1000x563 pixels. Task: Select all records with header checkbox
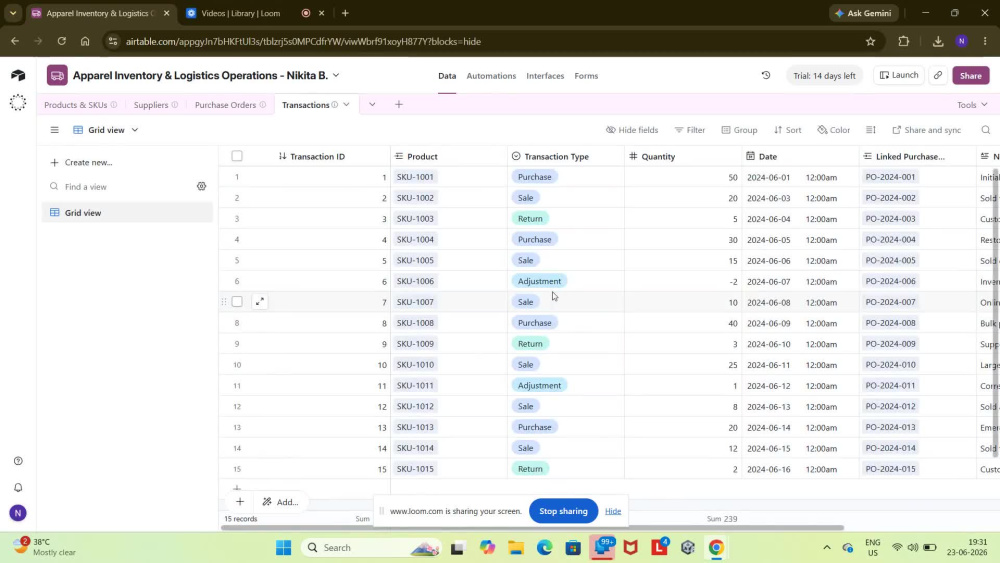point(237,156)
